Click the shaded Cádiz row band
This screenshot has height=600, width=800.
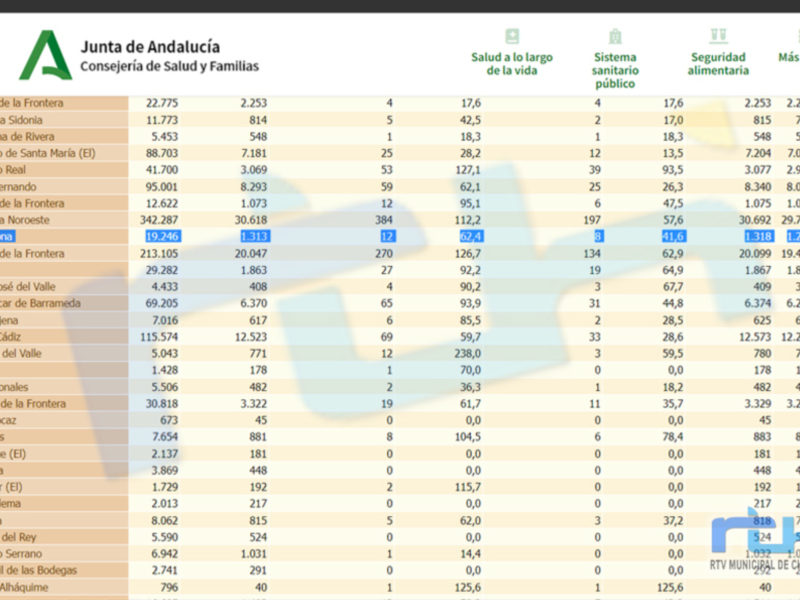tap(60, 337)
